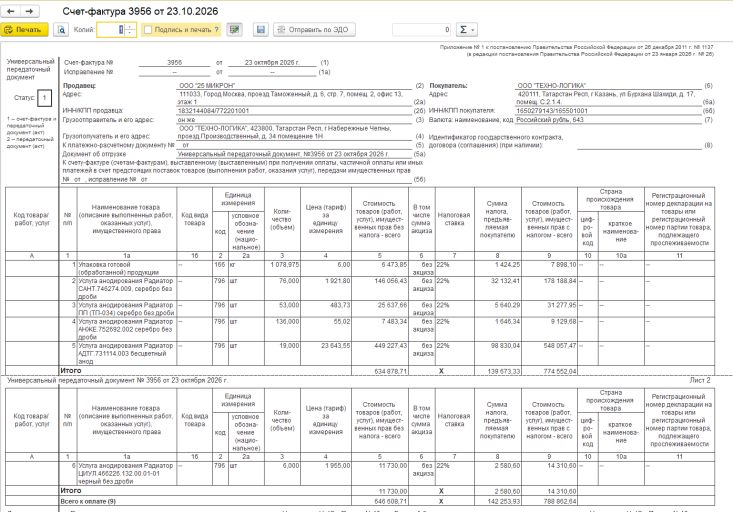This screenshot has width=733, height=512.
Task: Select row 4 name Радиатор АНЖЕ.752692.002
Action: click(x=127, y=329)
